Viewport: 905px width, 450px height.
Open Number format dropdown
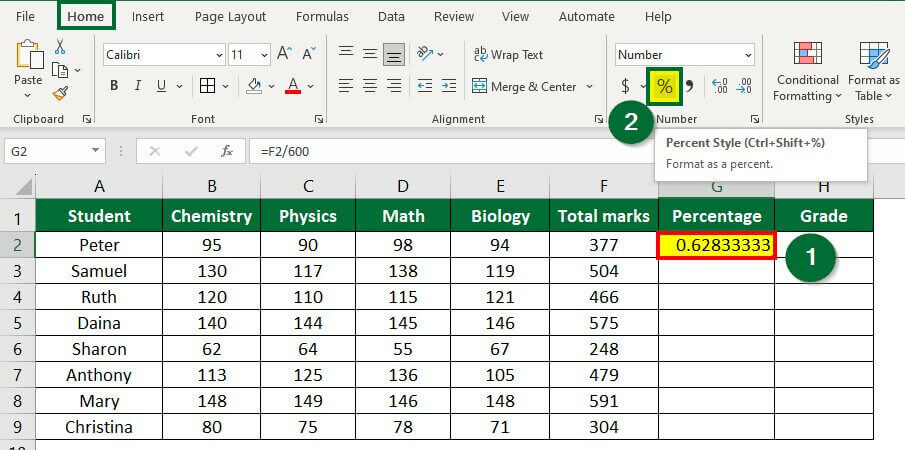click(748, 55)
